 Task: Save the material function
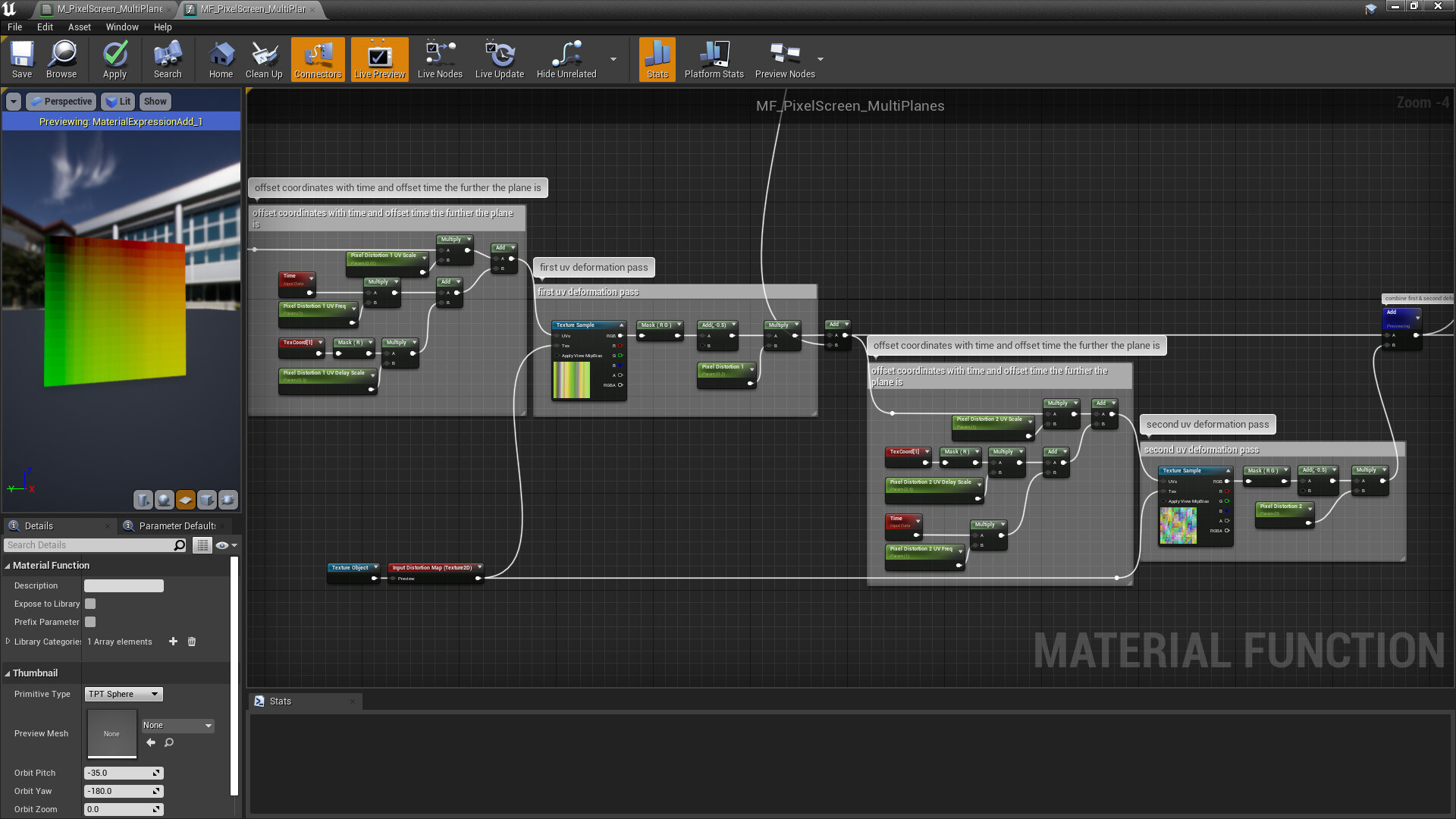(21, 59)
